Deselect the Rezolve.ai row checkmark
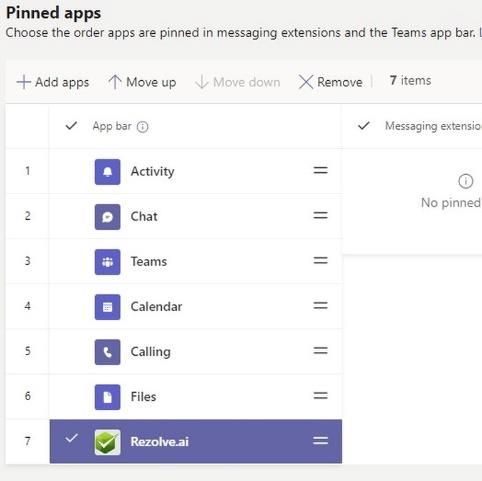Viewport: 482px width, 481px height. click(71, 438)
